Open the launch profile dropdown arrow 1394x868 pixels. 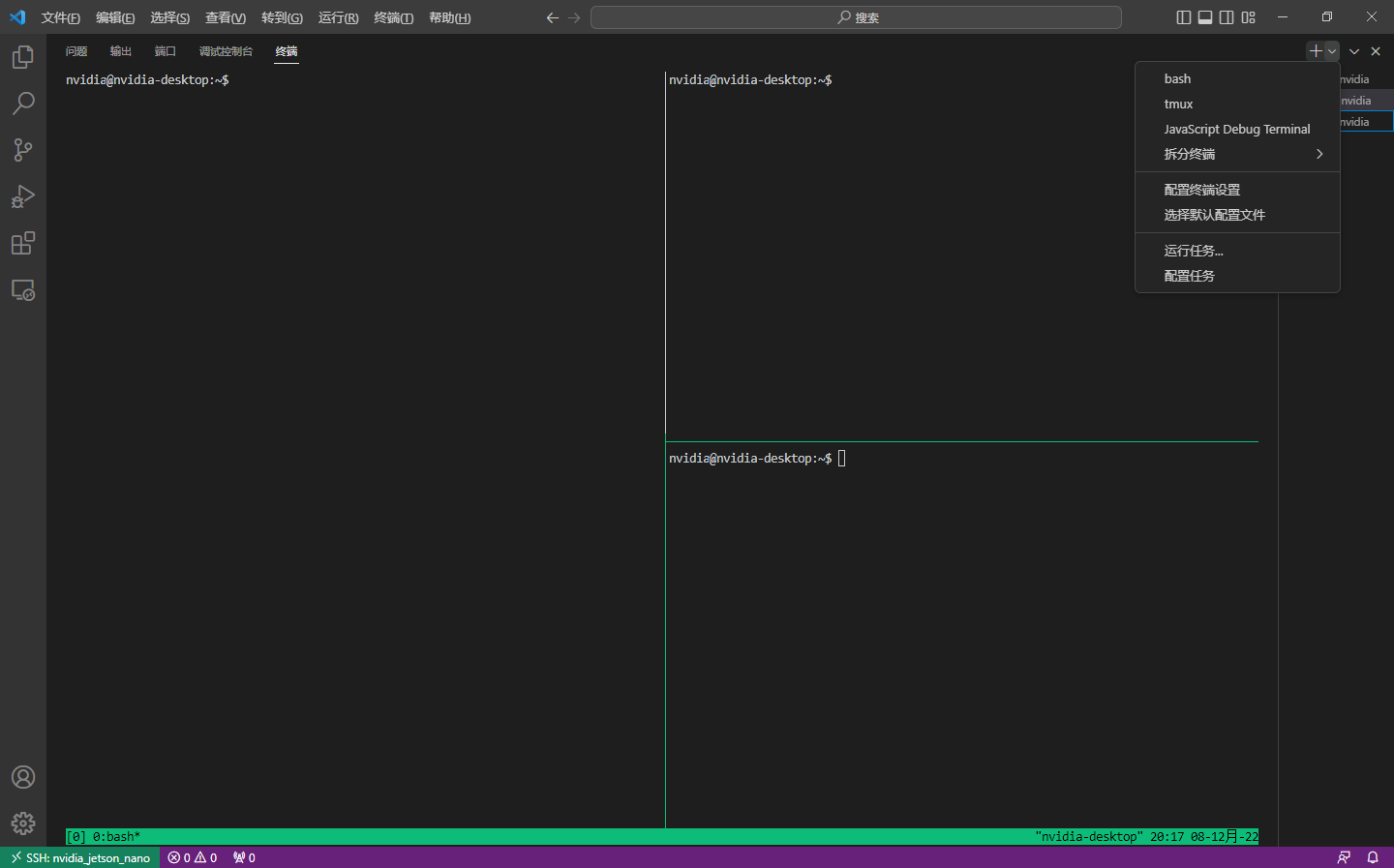click(x=1332, y=51)
